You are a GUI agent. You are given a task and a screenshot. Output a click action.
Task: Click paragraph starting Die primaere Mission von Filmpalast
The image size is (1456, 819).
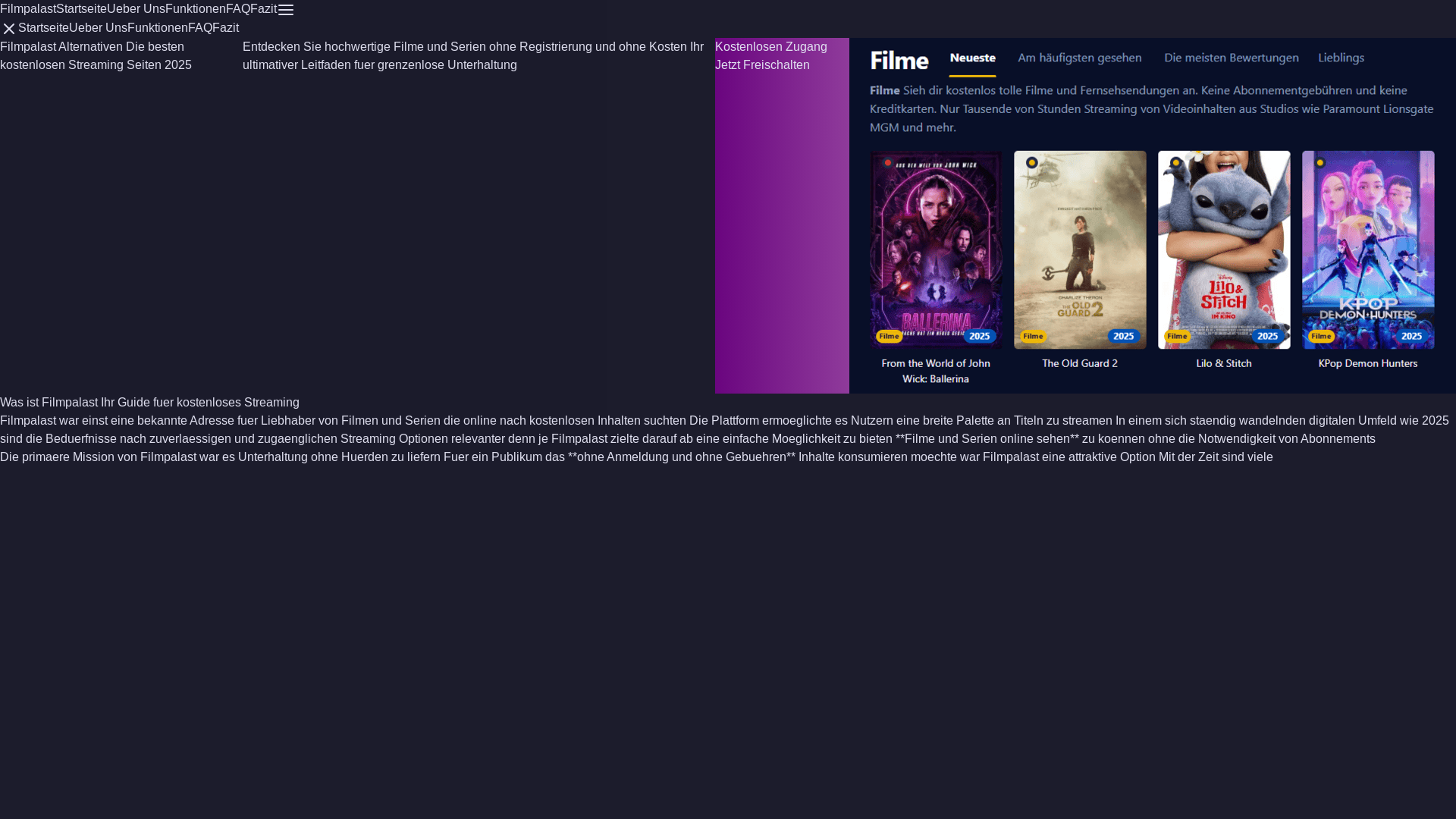pyautogui.click(x=636, y=457)
